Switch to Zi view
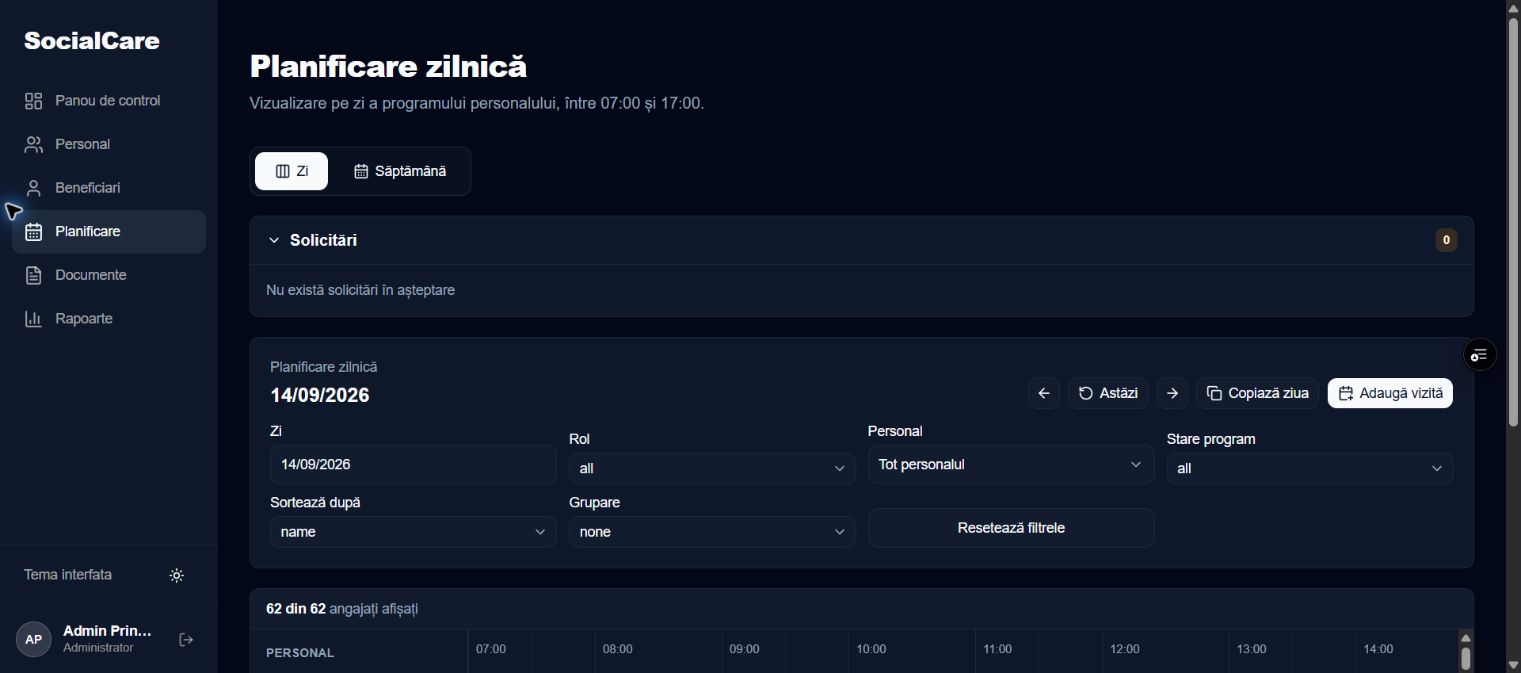Screen dimensions: 1521x673 291,171
